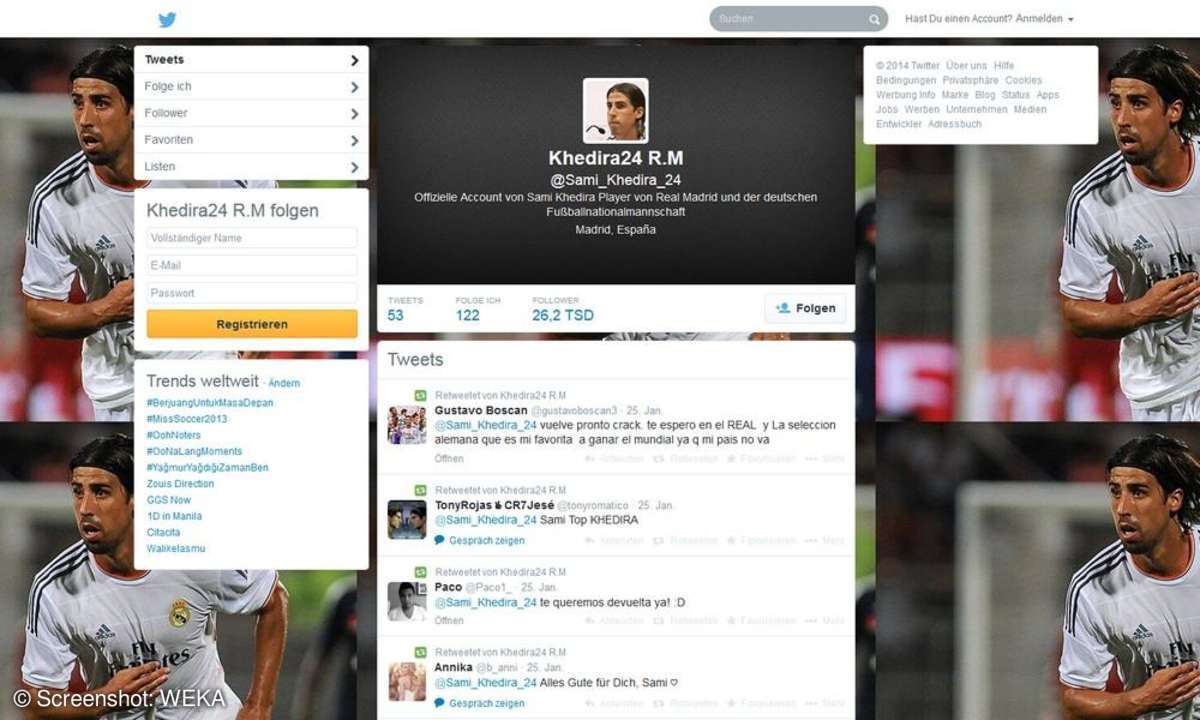Click the Ändern link next to Trends weltweit
1200x720 pixels.
point(284,383)
